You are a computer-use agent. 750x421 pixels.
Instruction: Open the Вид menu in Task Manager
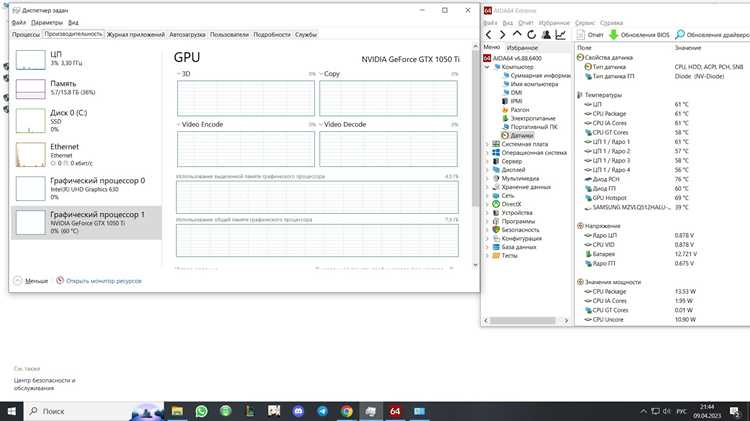(73, 22)
